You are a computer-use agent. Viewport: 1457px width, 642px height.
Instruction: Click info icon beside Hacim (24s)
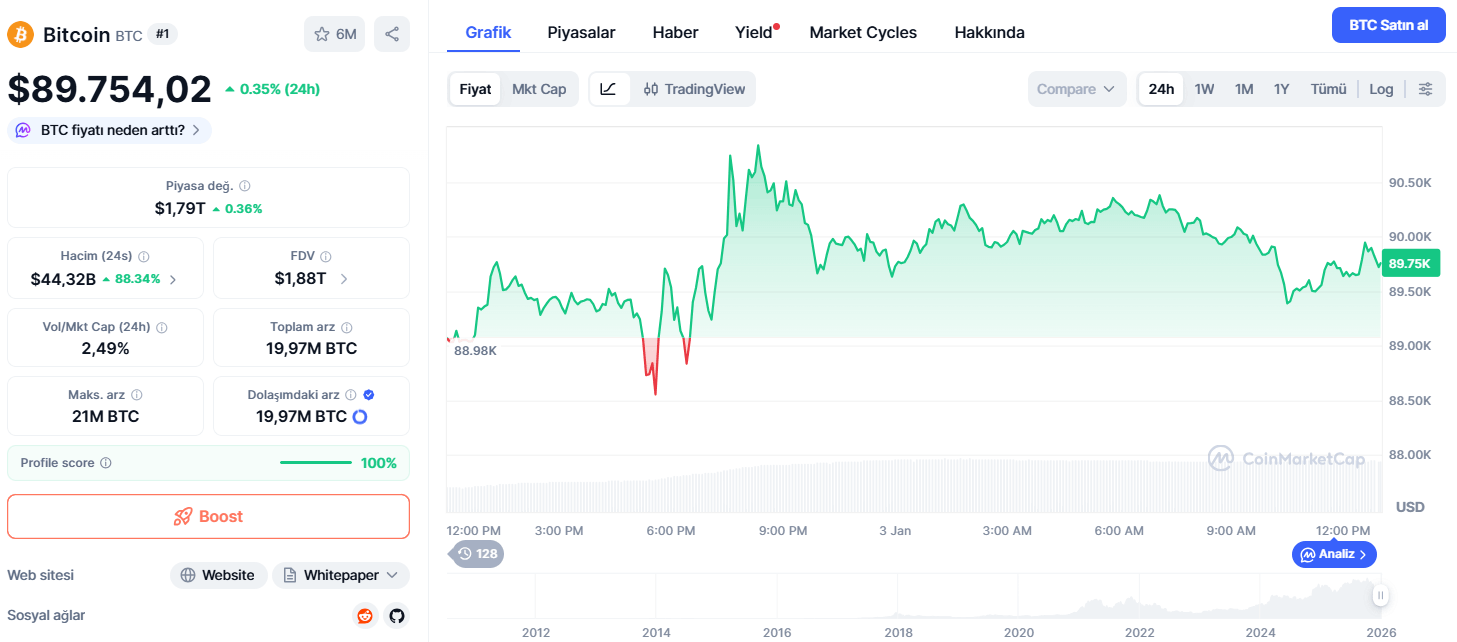[143, 256]
